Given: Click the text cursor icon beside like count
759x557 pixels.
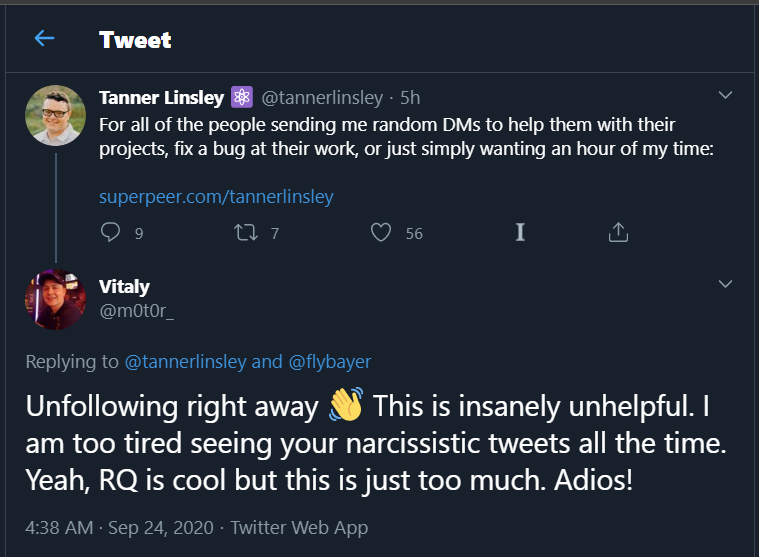Looking at the screenshot, I should [520, 232].
